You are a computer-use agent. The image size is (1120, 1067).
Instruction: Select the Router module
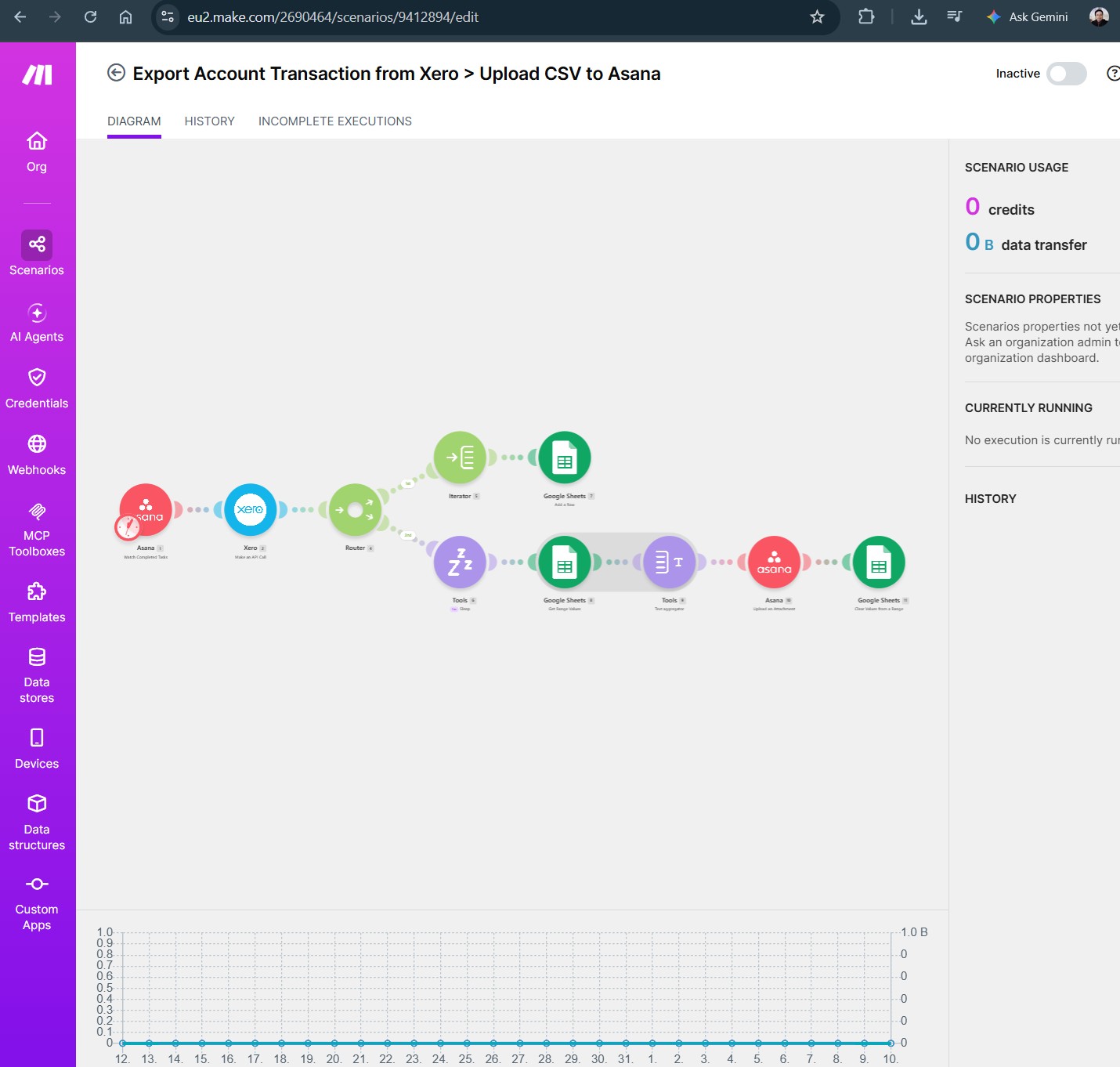click(x=356, y=509)
